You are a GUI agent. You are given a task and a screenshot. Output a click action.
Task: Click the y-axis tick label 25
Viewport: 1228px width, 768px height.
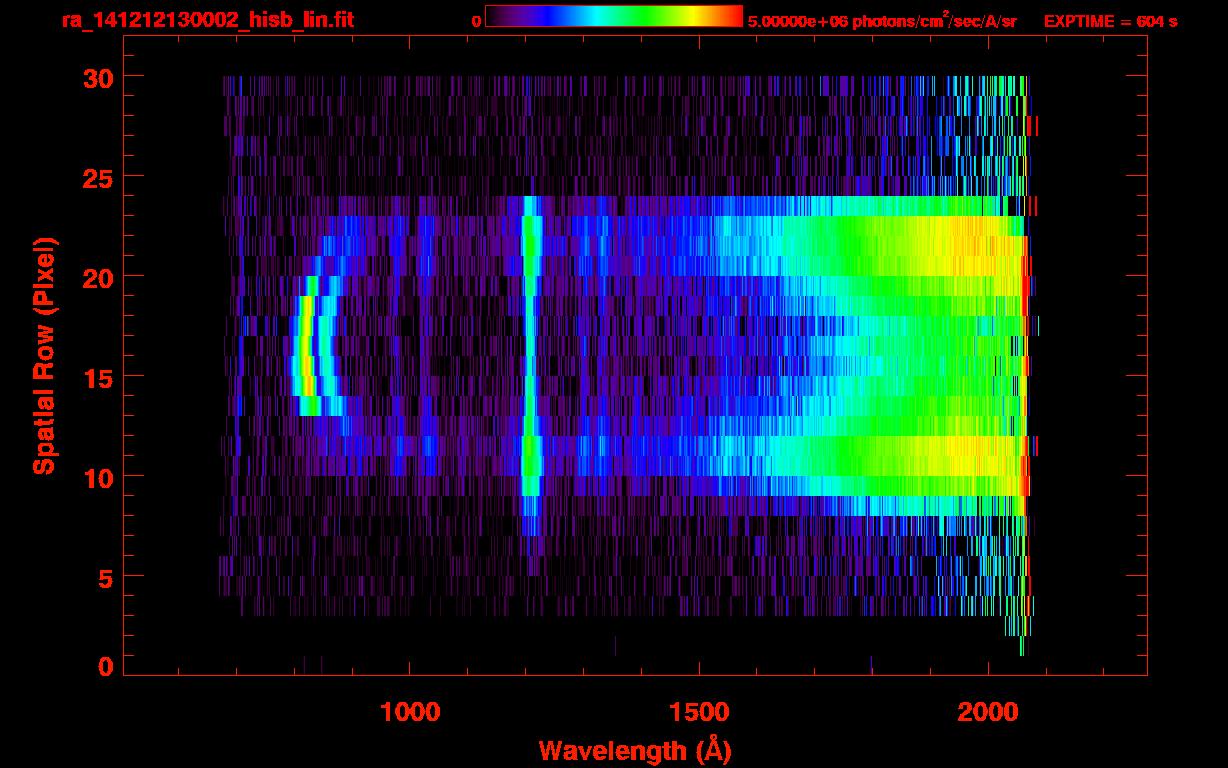coord(98,177)
